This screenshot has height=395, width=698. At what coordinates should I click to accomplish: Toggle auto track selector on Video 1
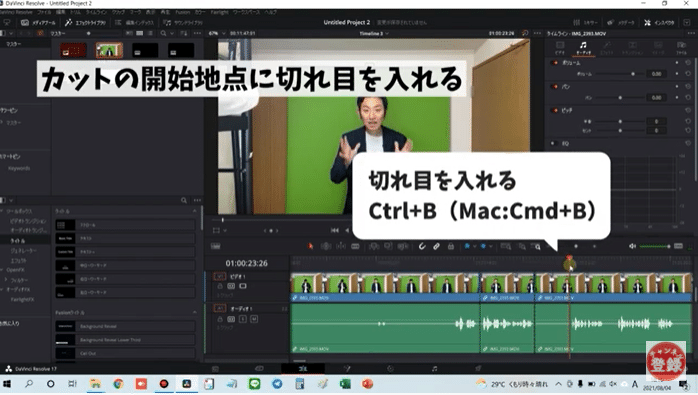[x=231, y=286]
